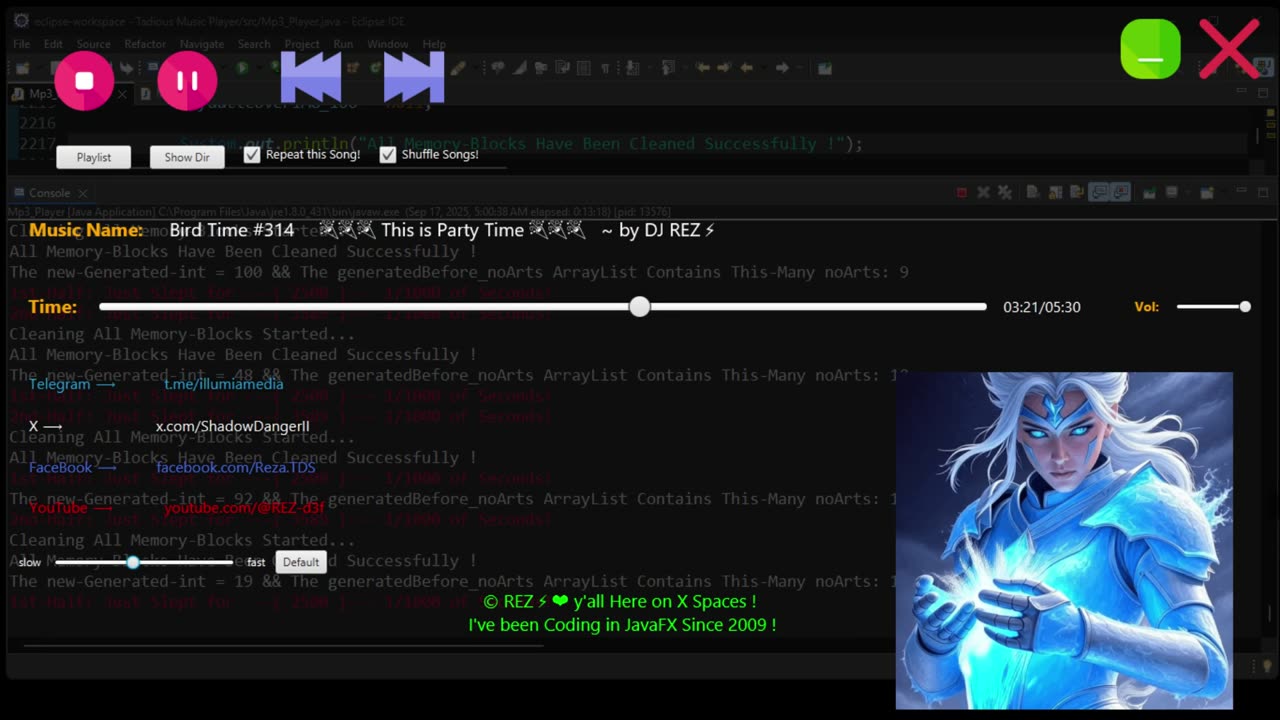Toggle show console when standard error changes

click(x=1121, y=192)
